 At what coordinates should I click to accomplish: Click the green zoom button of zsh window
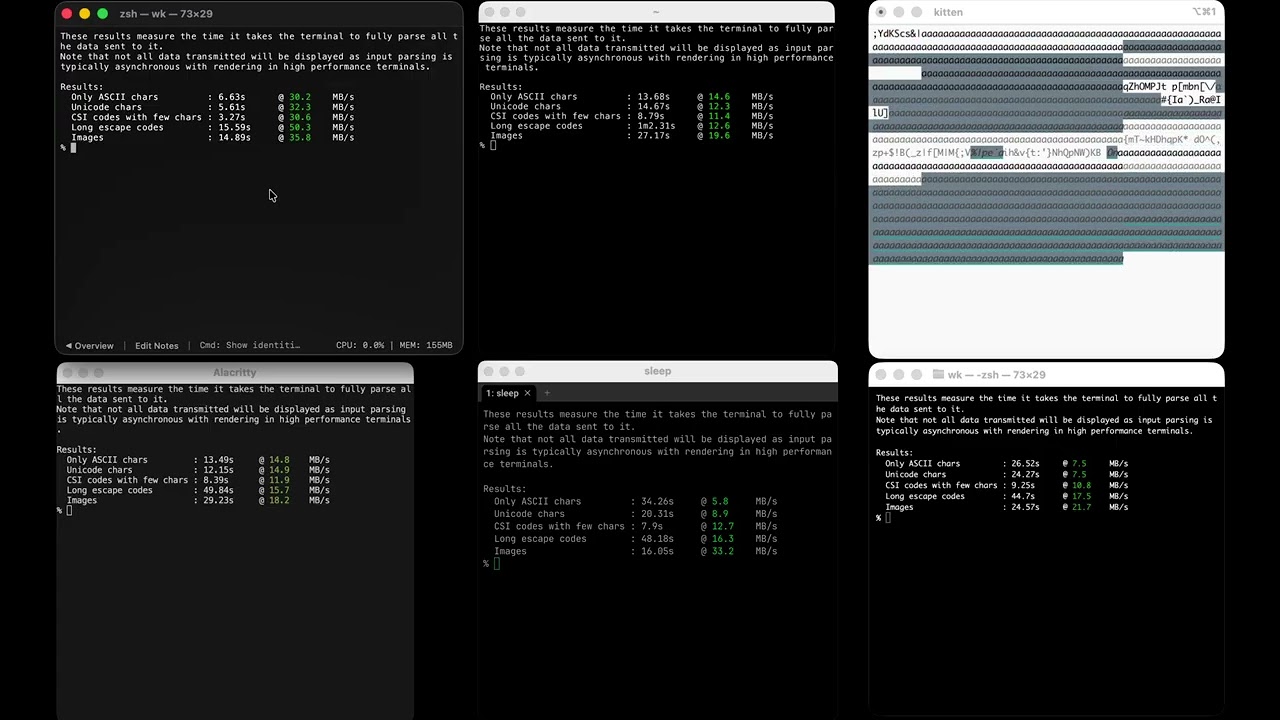(102, 14)
